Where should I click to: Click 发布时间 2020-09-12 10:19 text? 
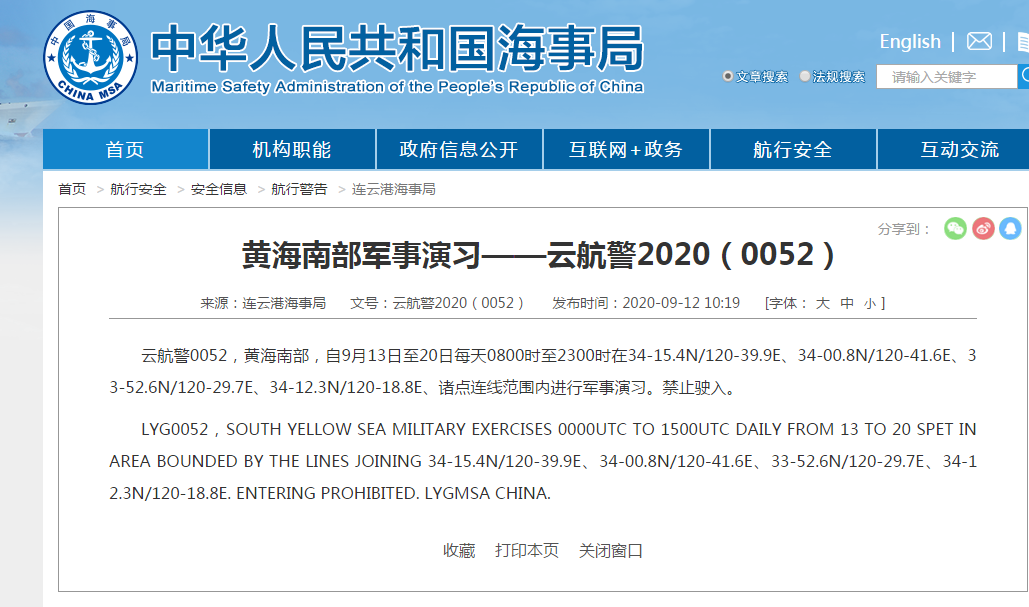[x=646, y=303]
